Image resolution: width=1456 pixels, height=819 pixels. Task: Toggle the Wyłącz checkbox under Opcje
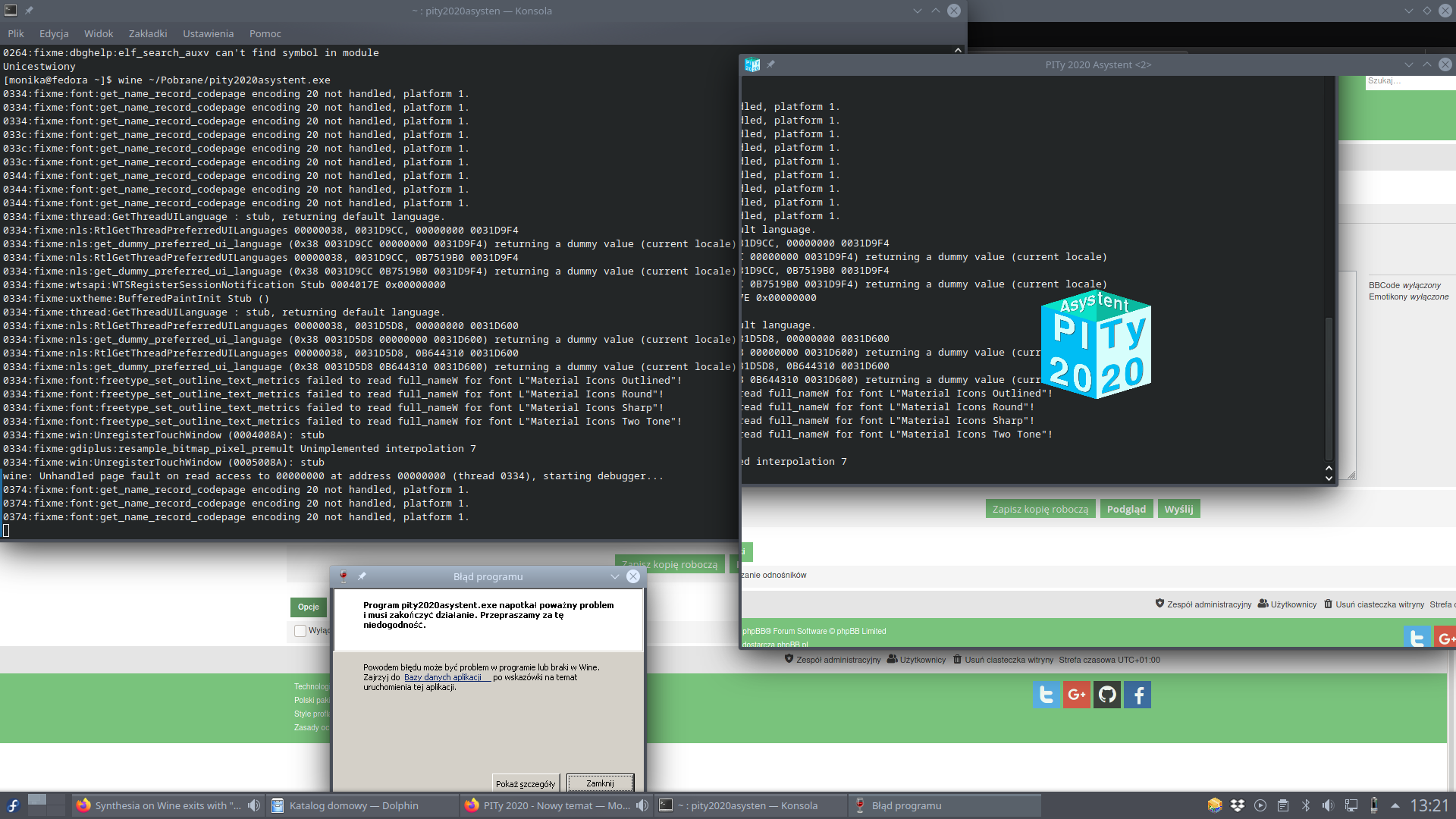300,631
